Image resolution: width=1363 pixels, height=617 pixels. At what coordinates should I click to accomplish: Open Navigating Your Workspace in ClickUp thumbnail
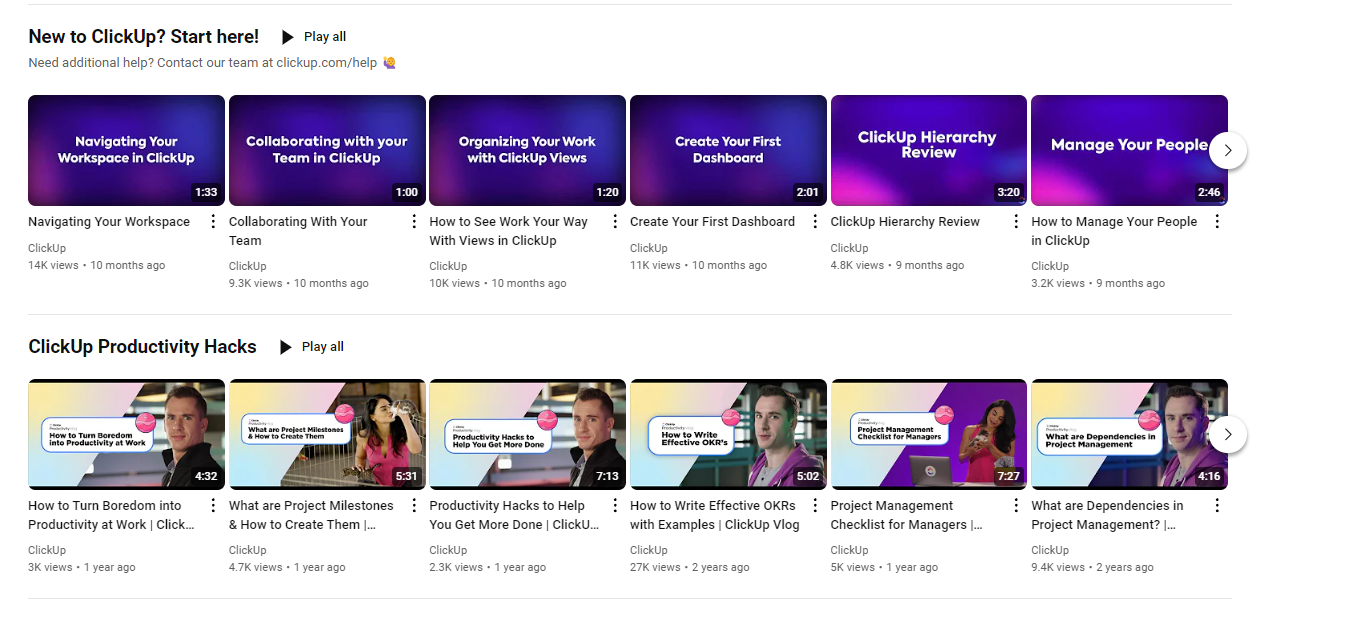[126, 150]
